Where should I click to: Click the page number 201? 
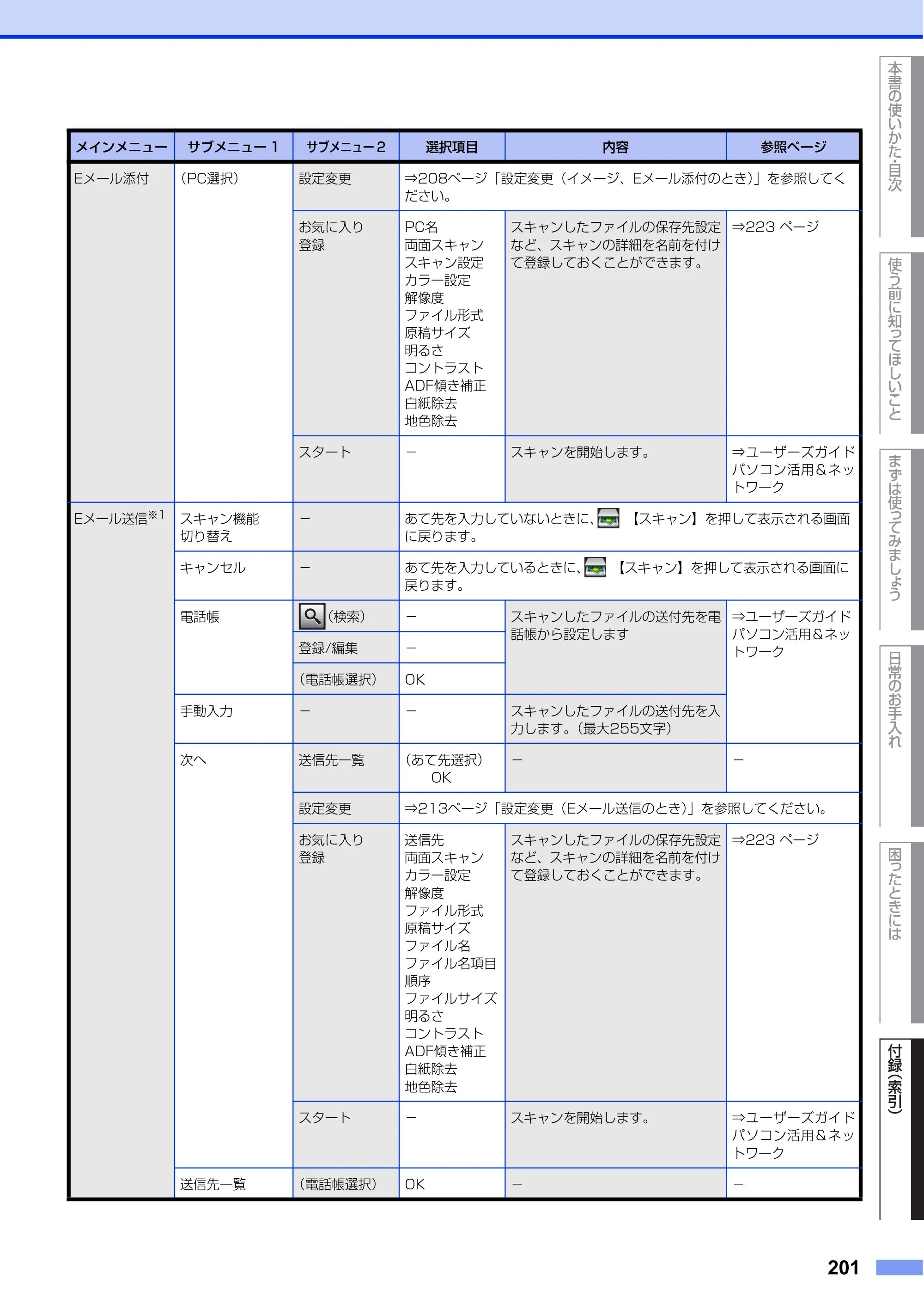pos(843,1267)
